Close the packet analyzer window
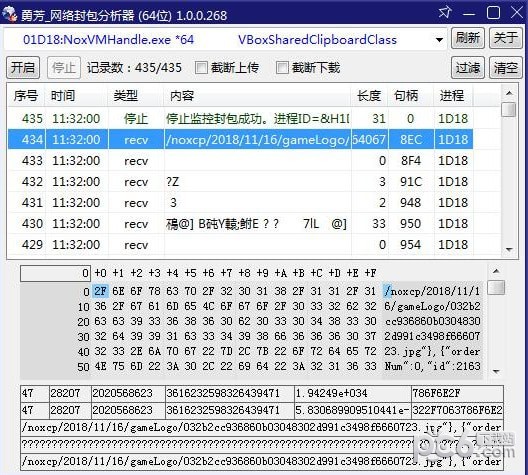This screenshot has height=475, width=528. tap(517, 13)
